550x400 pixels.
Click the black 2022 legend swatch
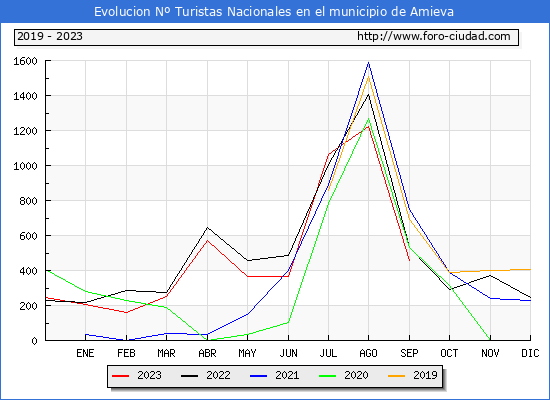pos(189,376)
